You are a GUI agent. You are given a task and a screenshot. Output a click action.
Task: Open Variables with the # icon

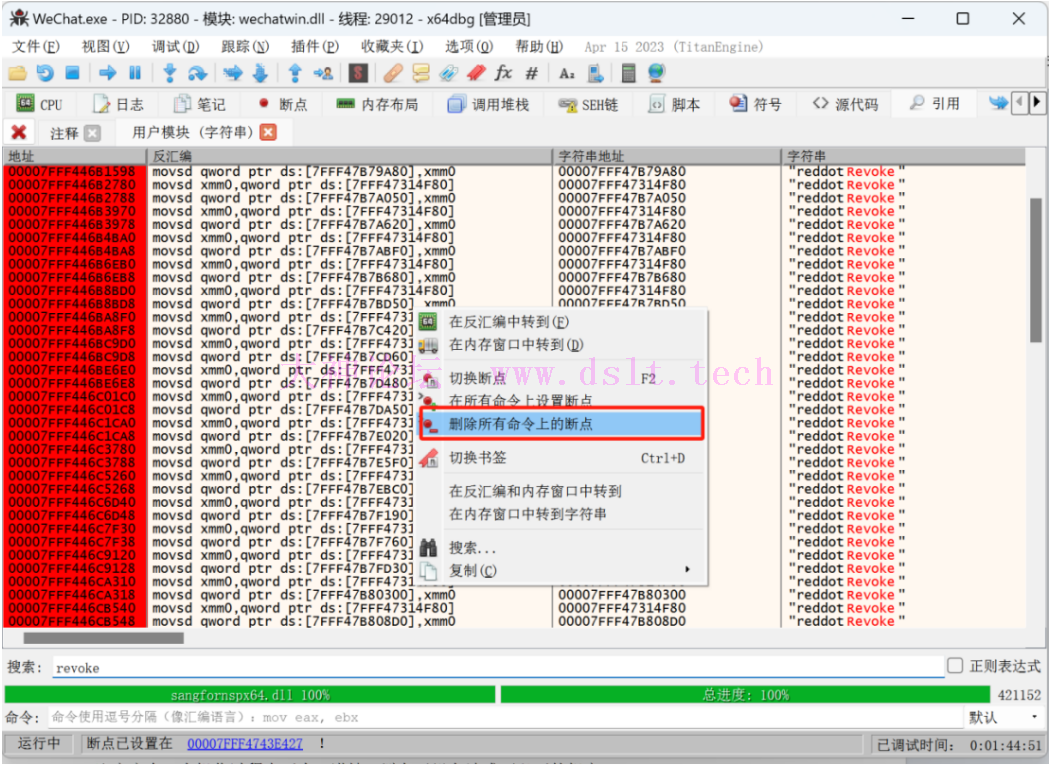[x=531, y=73]
